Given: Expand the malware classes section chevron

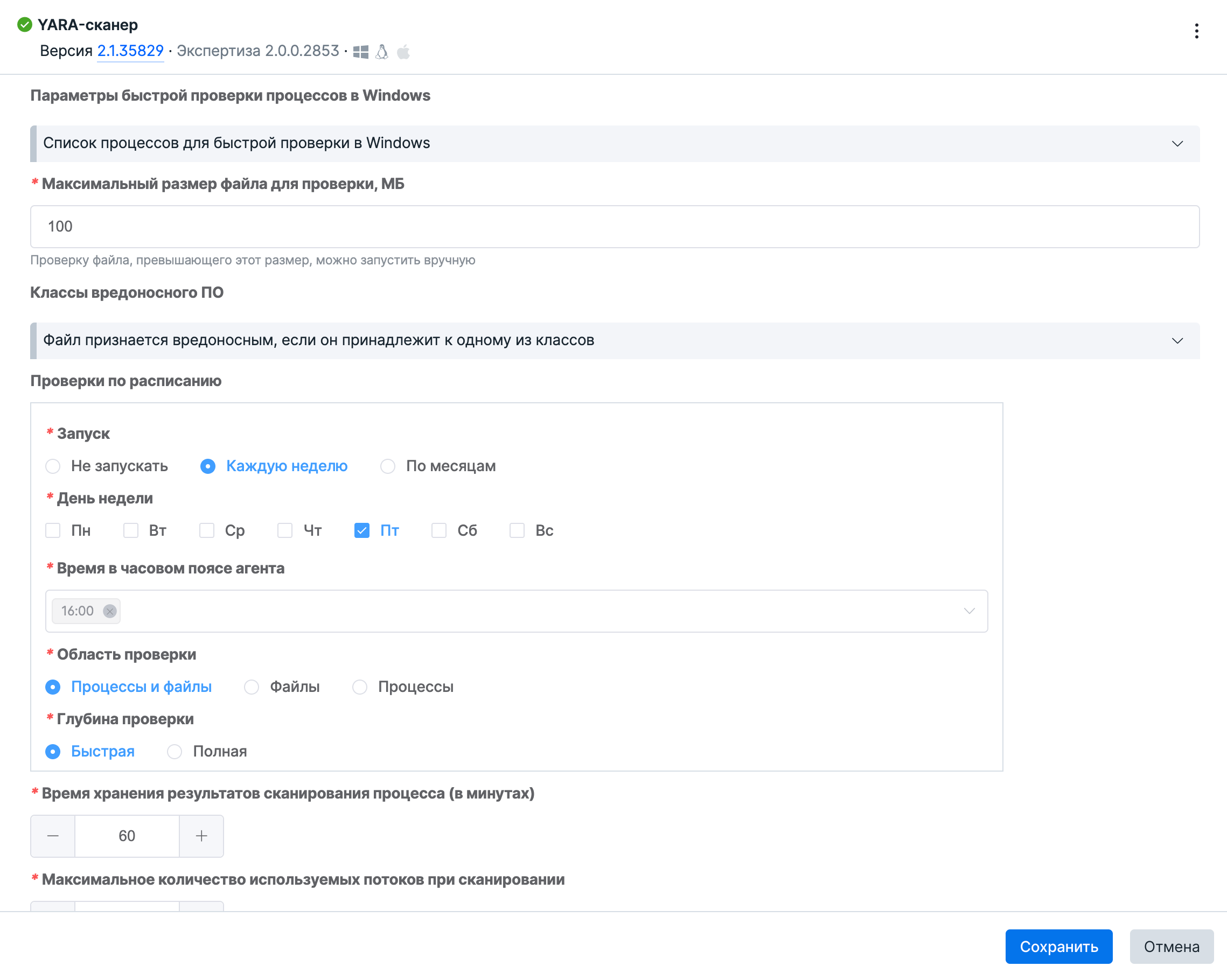Looking at the screenshot, I should [x=1177, y=340].
